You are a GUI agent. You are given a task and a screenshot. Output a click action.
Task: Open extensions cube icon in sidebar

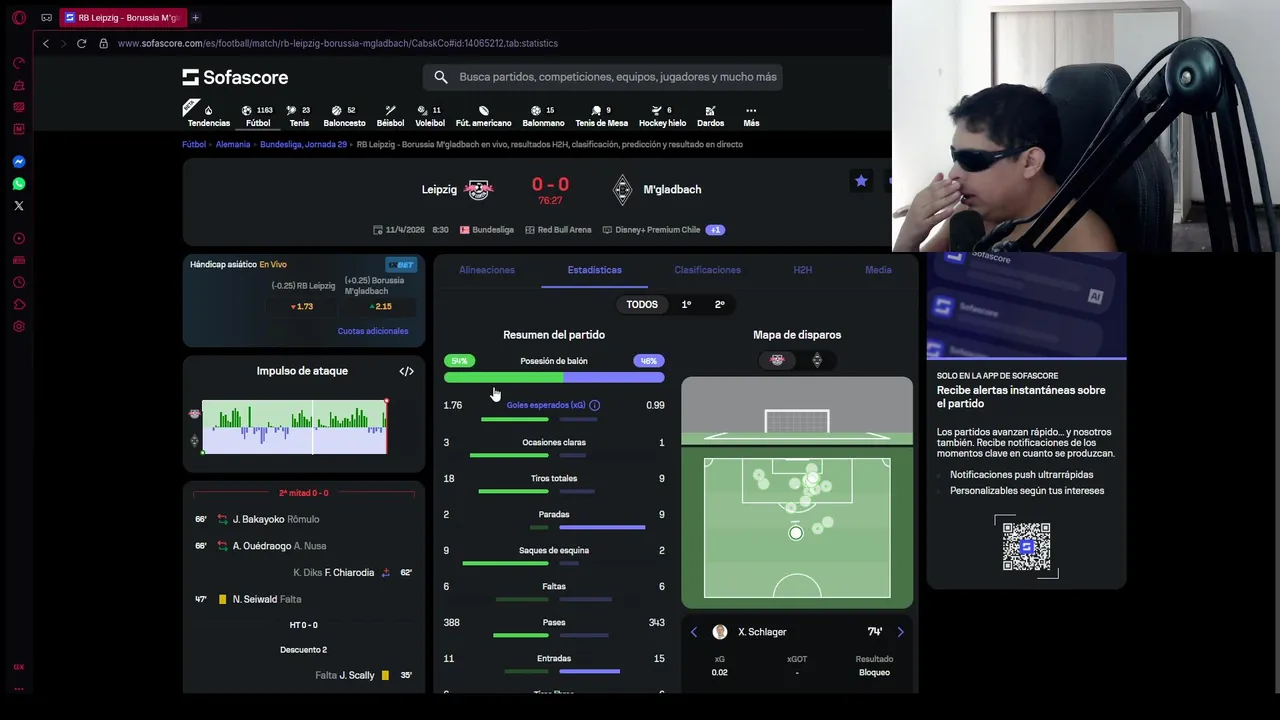tap(18, 304)
